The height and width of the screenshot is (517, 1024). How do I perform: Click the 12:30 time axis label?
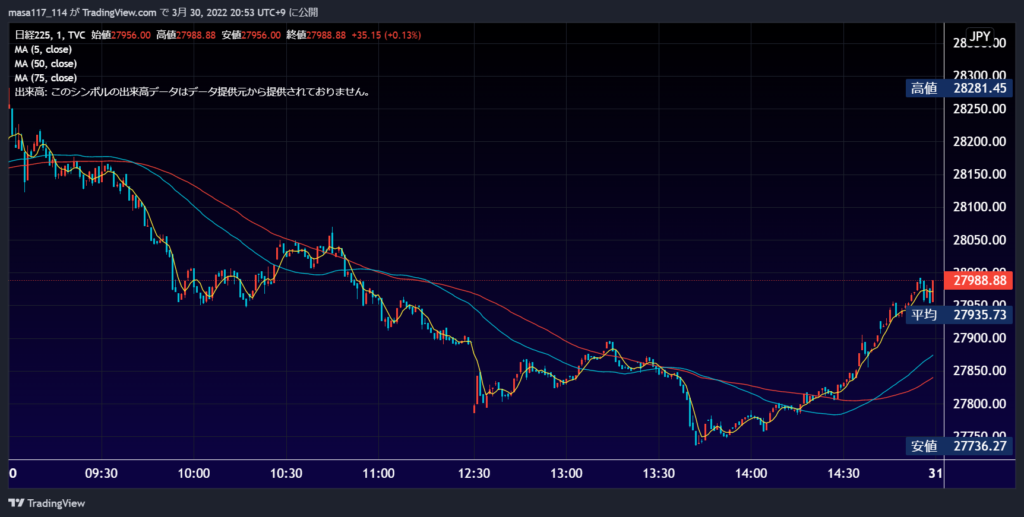coord(474,474)
